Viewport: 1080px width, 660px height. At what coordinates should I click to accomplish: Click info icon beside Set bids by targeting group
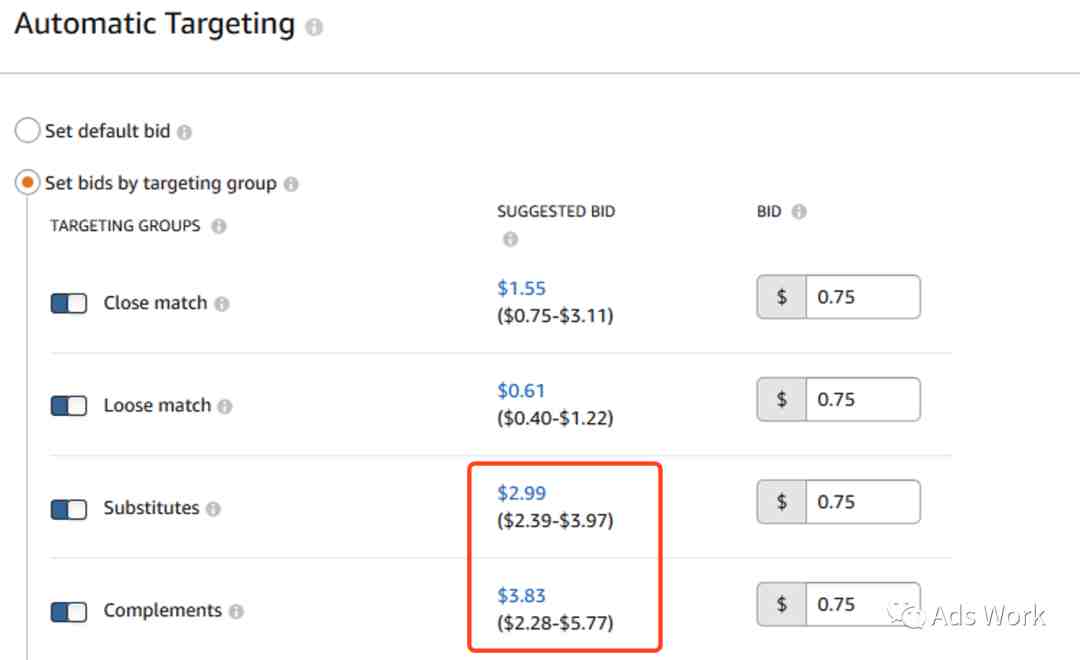(290, 184)
